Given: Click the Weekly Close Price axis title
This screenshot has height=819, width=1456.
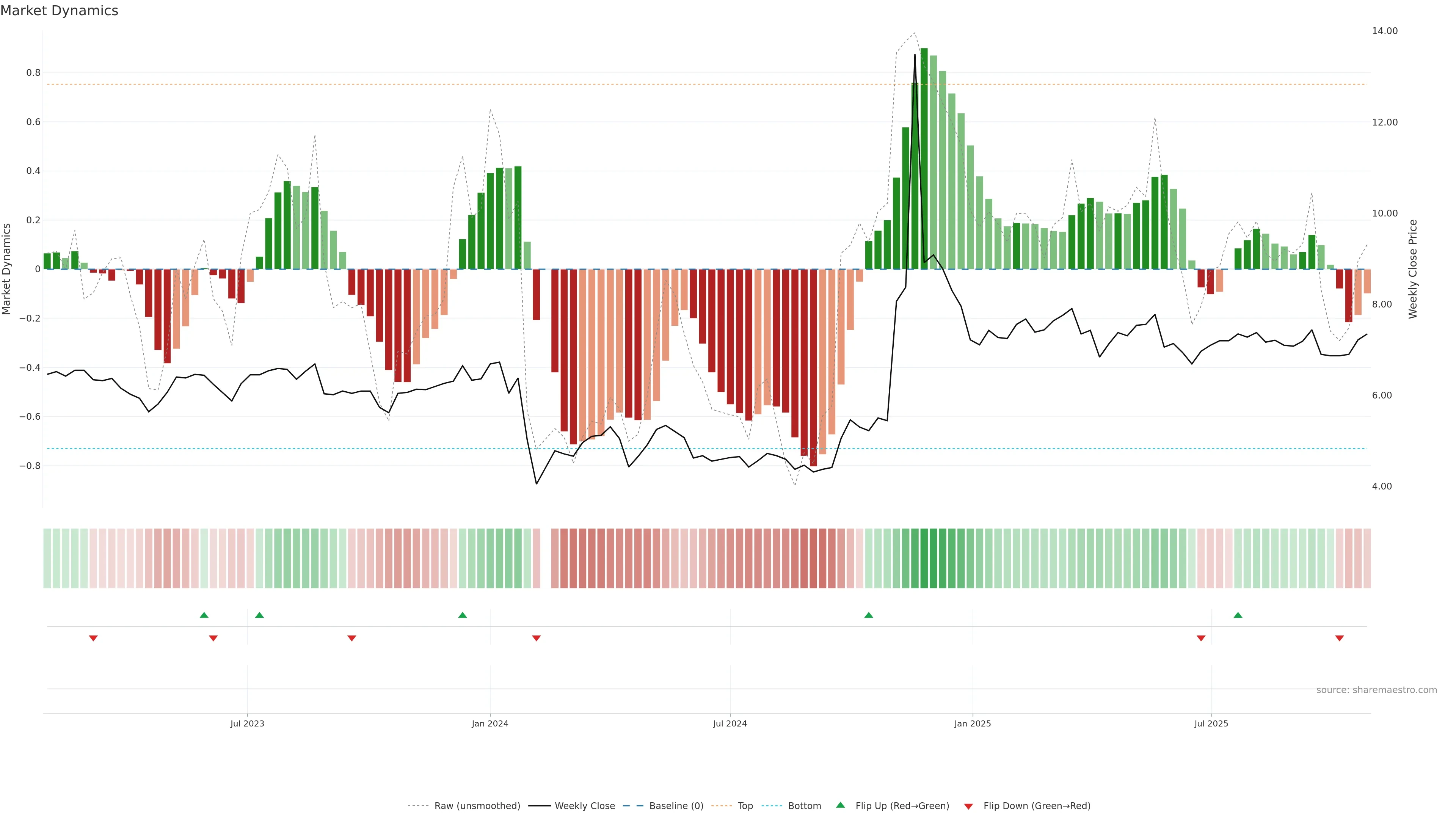Looking at the screenshot, I should [1412, 269].
